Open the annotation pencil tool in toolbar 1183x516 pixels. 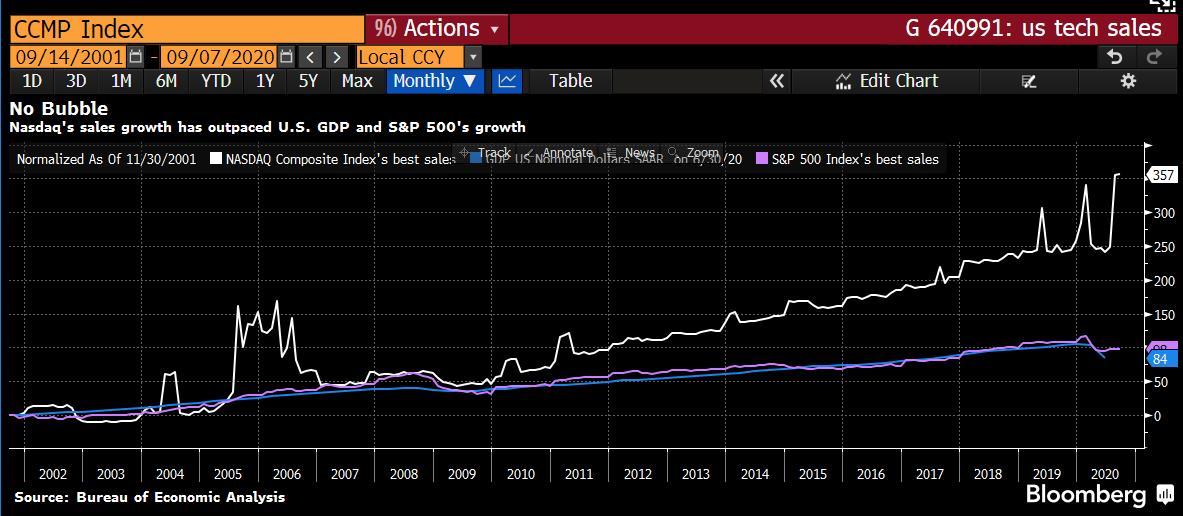point(1028,81)
